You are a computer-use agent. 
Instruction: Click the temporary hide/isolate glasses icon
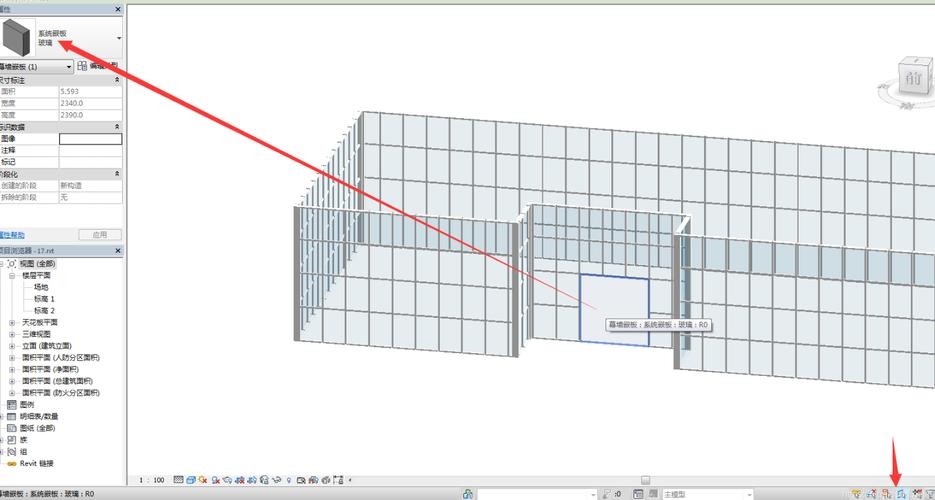(277, 480)
